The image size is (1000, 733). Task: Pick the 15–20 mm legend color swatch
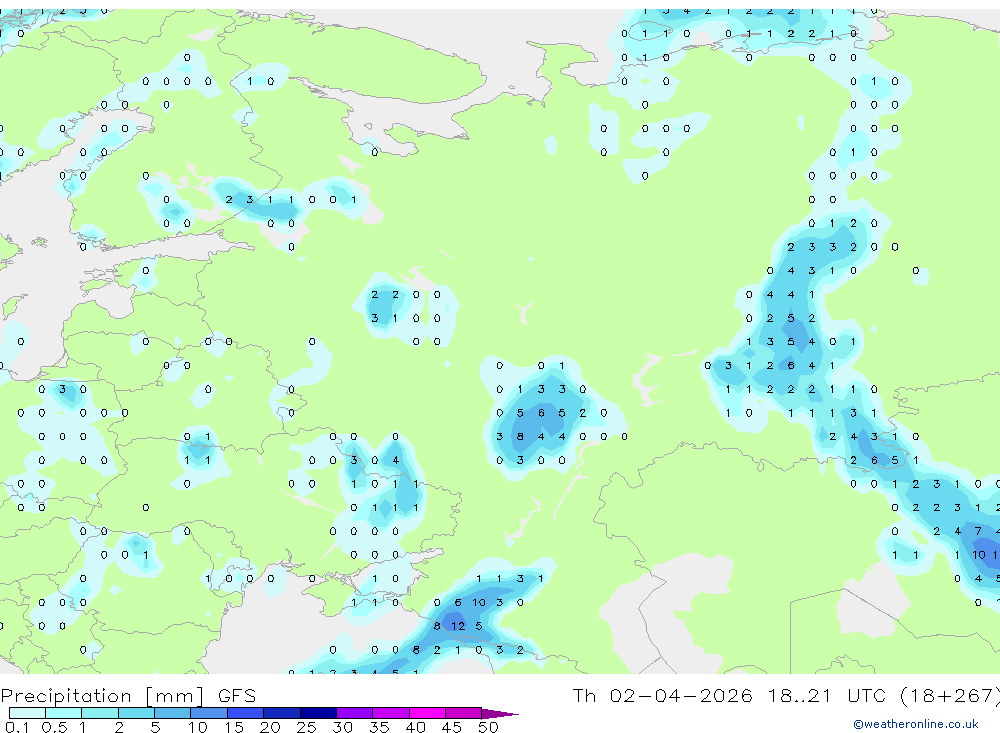tap(246, 713)
